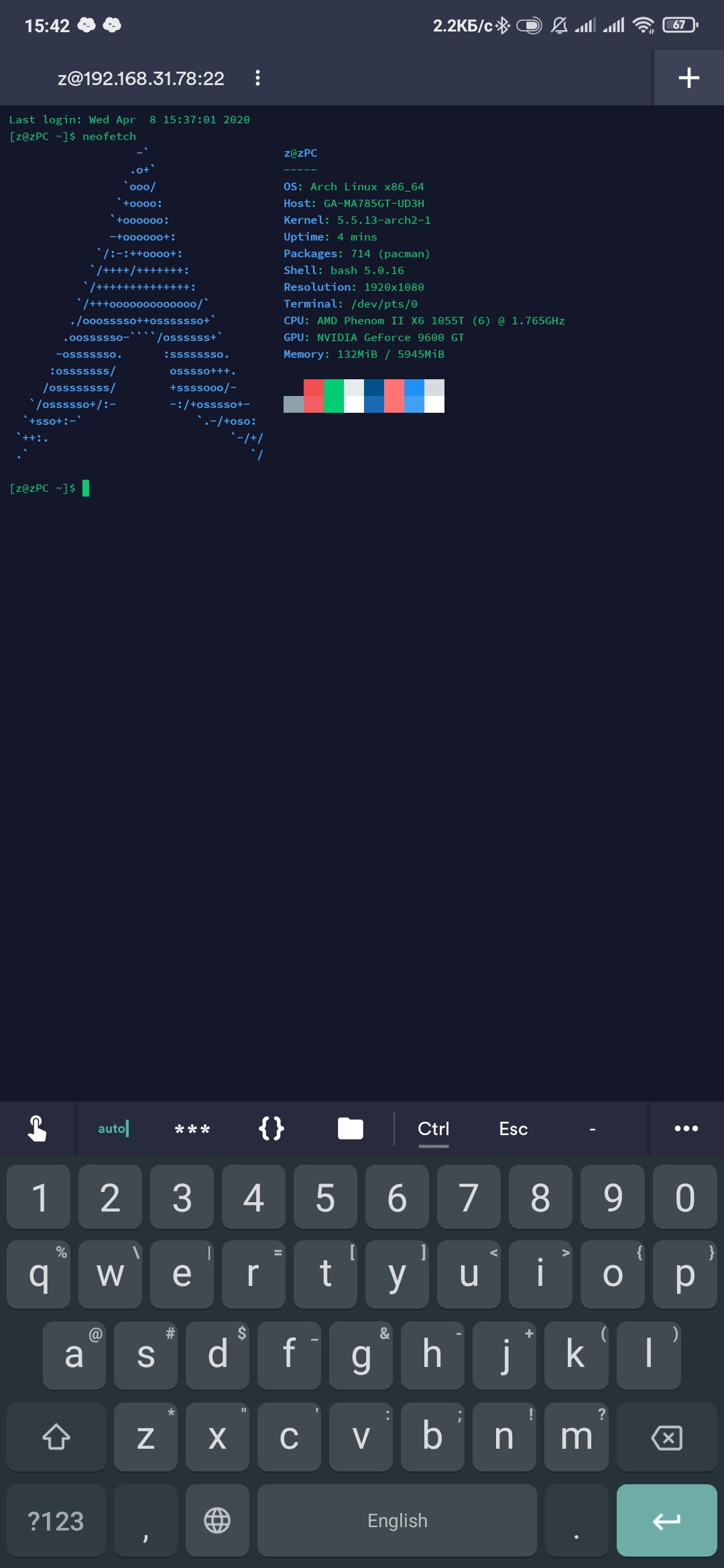Tap the number 0 key
This screenshot has height=1568, width=724.
685,1197
